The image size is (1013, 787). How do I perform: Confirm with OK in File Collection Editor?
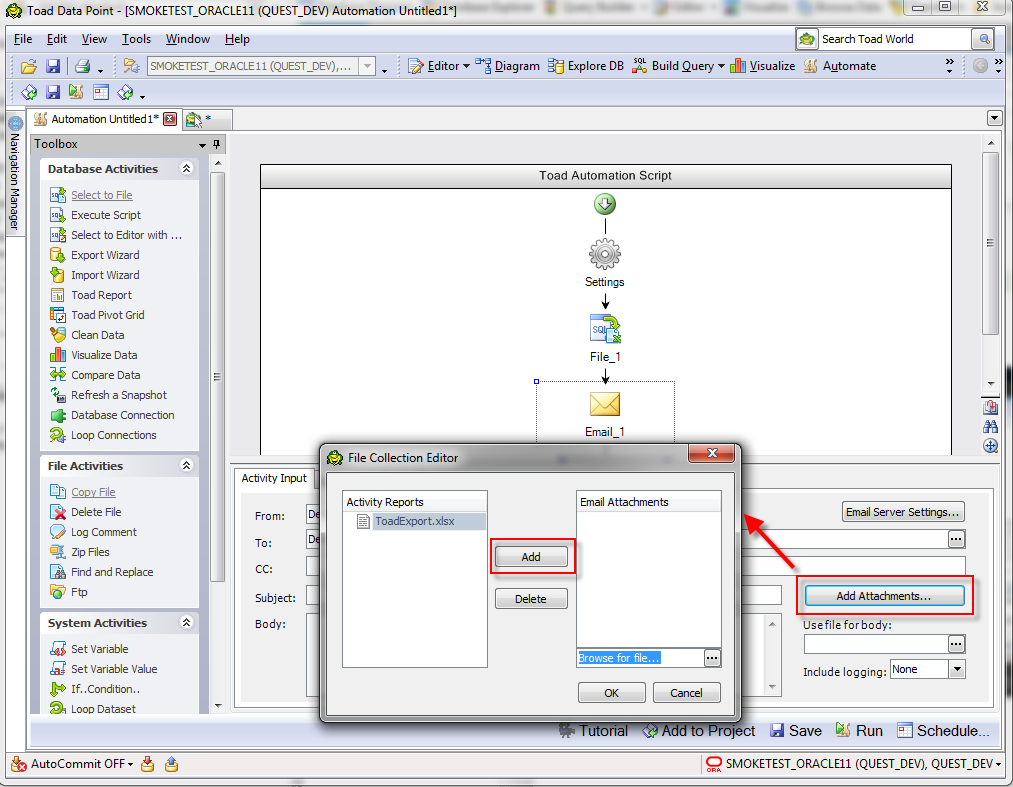611,693
